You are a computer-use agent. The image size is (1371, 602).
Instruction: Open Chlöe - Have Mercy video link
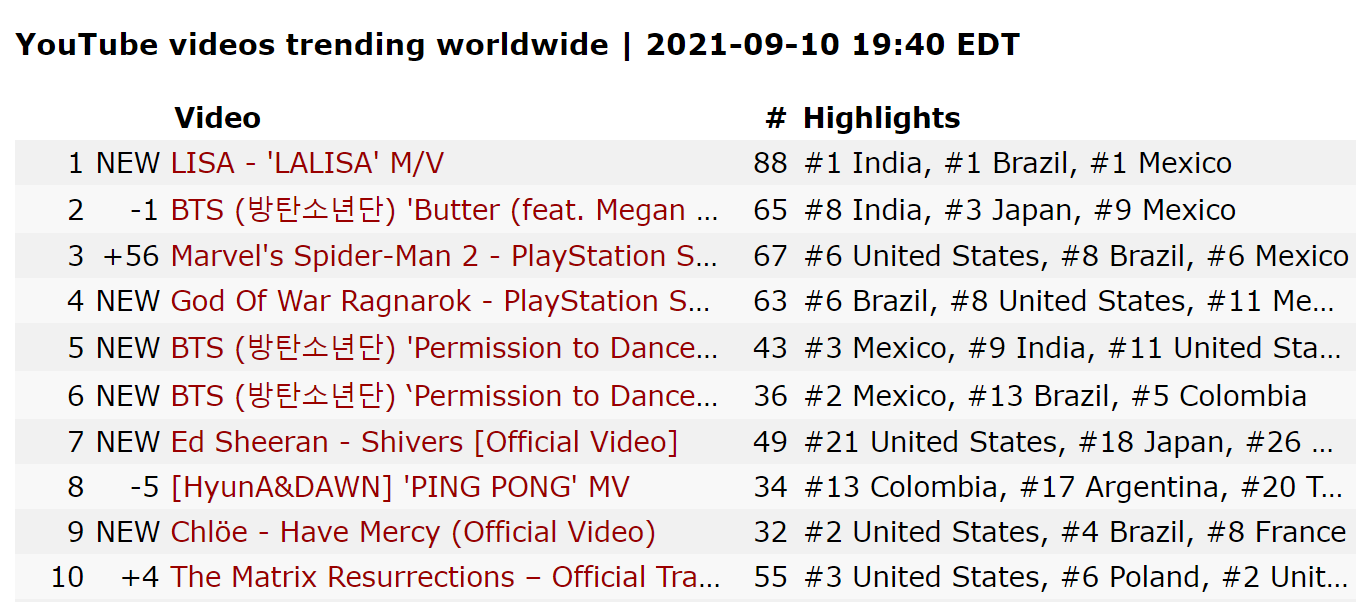coord(413,532)
